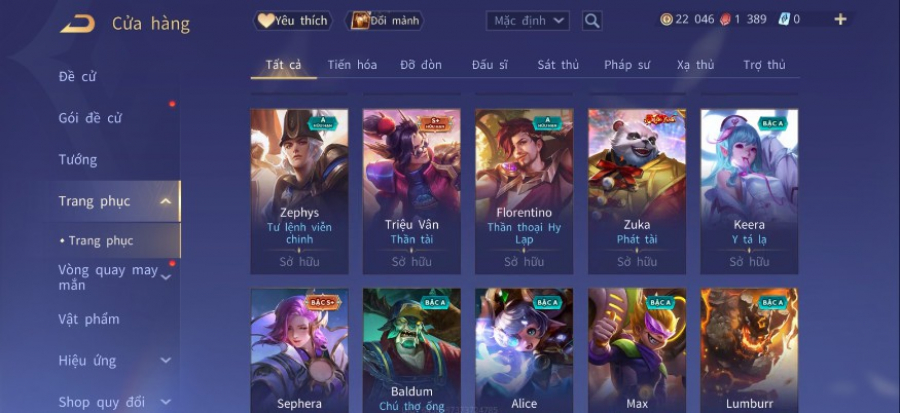
Task: Select the Tiến hóa tab
Action: (x=352, y=65)
